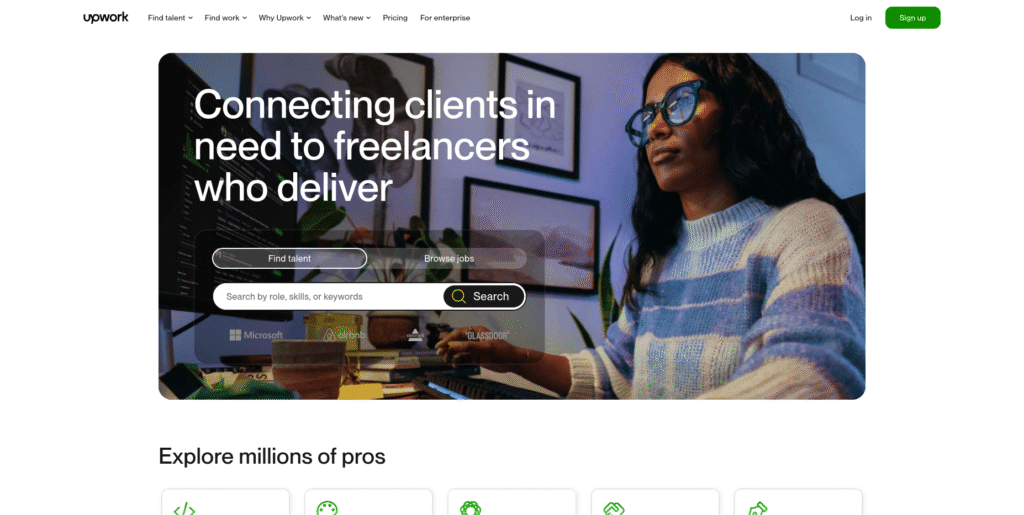Screen dimensions: 1024x515
Task: Click the Airbnb logo in the hero
Action: point(345,335)
